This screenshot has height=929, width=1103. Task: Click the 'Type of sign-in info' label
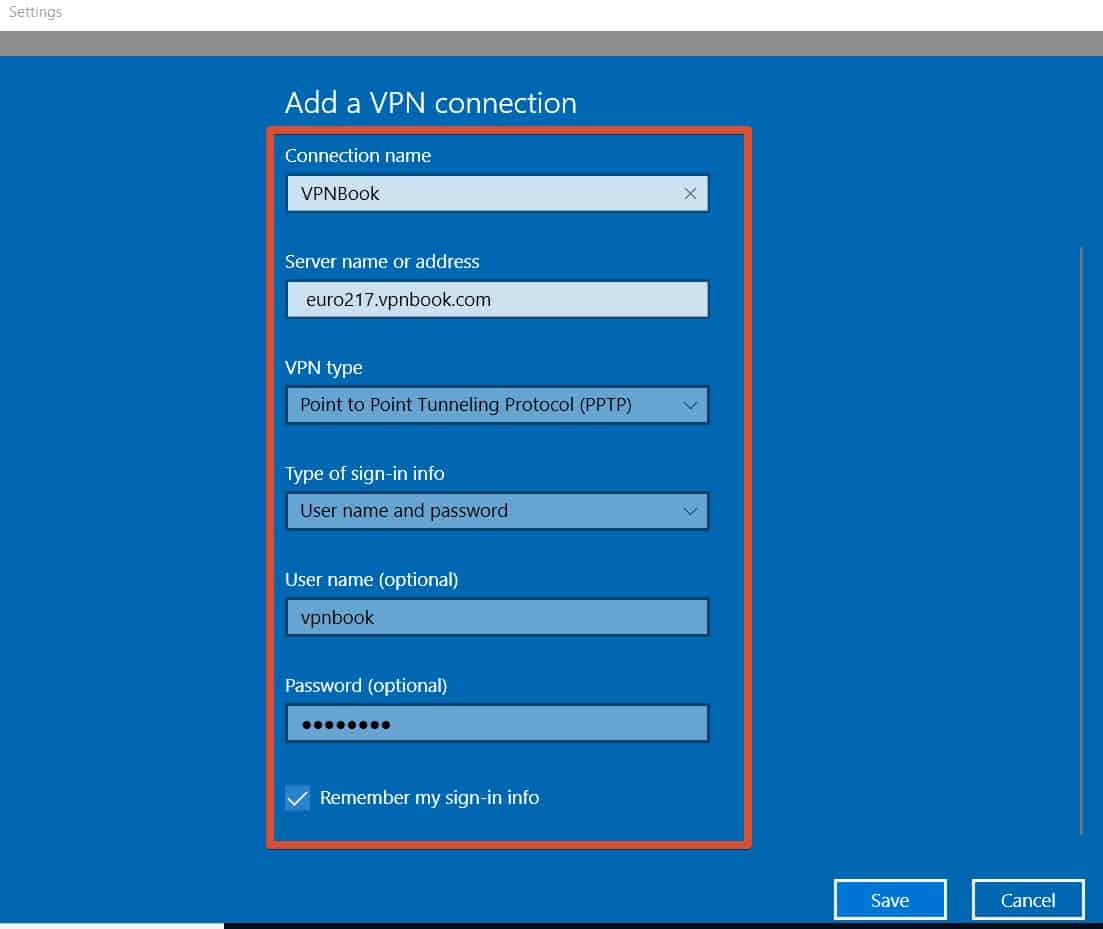(364, 474)
